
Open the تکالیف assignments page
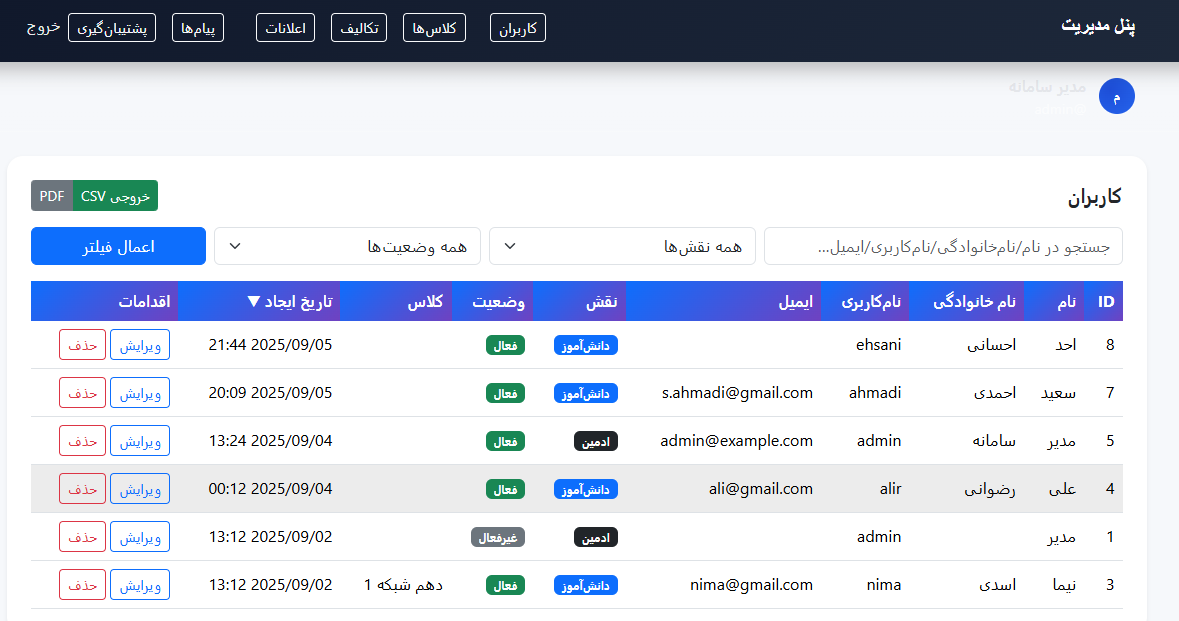click(x=358, y=27)
